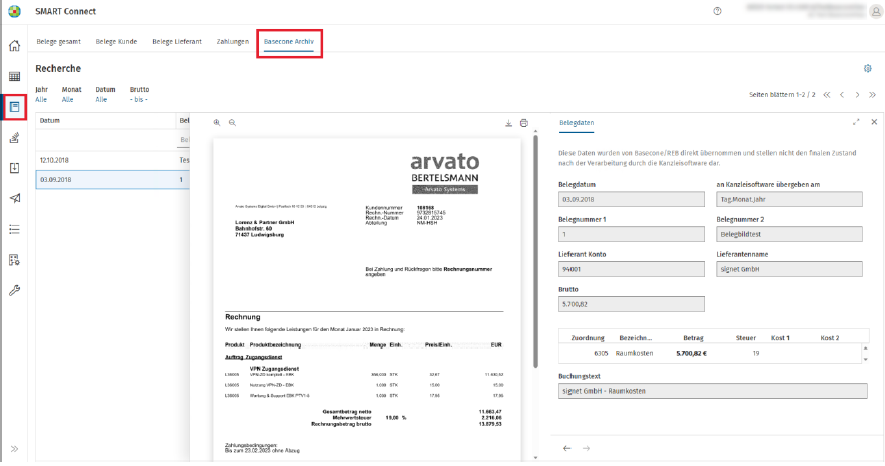Sort by Datum column header
Screen dimensions: 885x466
50,120
